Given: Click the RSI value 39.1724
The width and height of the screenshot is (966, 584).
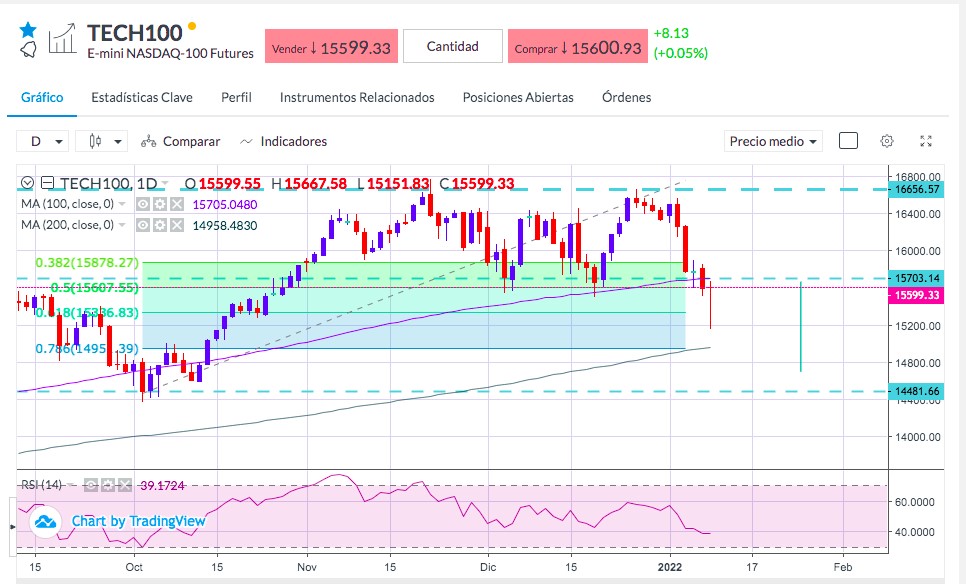Looking at the screenshot, I should click(x=163, y=485).
